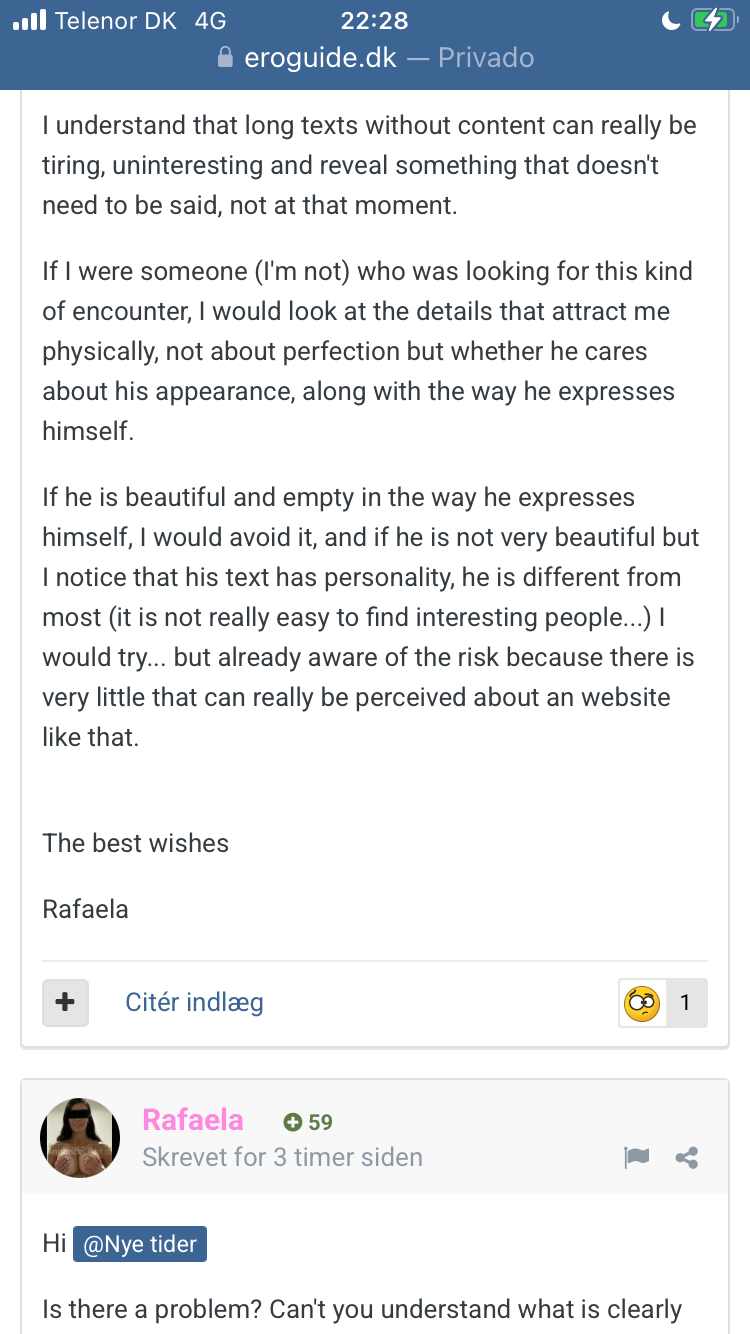This screenshot has width=750, height=1334.
Task: Click the Citér indlæg link
Action: 194,1002
